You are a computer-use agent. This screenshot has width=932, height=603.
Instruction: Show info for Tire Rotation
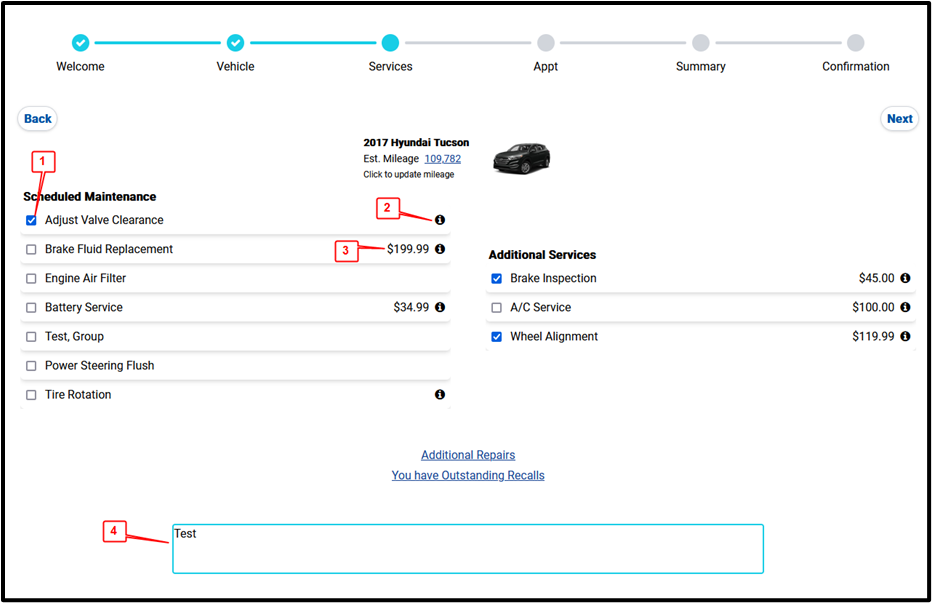[x=440, y=395]
